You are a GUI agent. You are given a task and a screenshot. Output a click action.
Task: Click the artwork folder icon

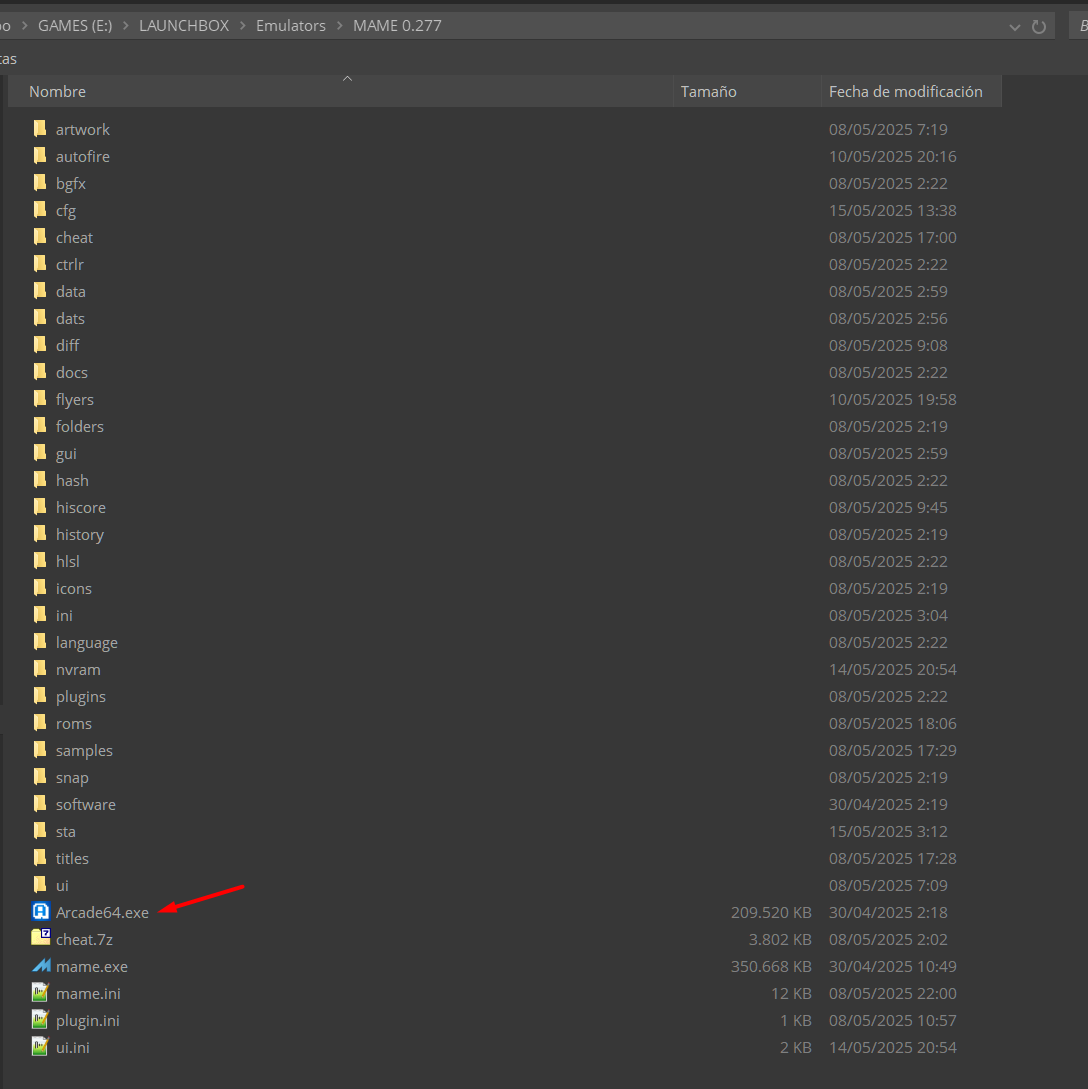pyautogui.click(x=40, y=128)
